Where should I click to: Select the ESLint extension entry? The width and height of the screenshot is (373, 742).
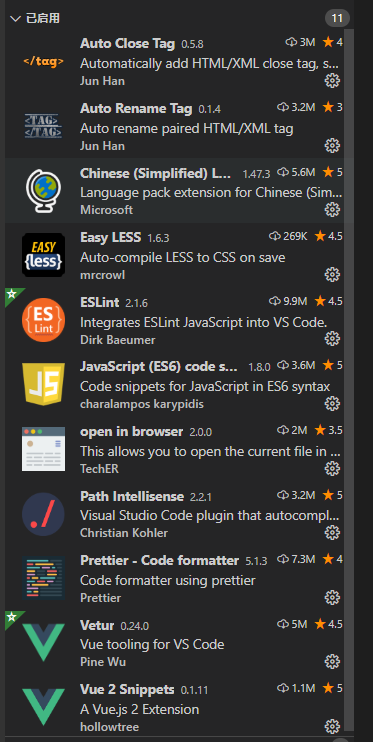coord(174,320)
